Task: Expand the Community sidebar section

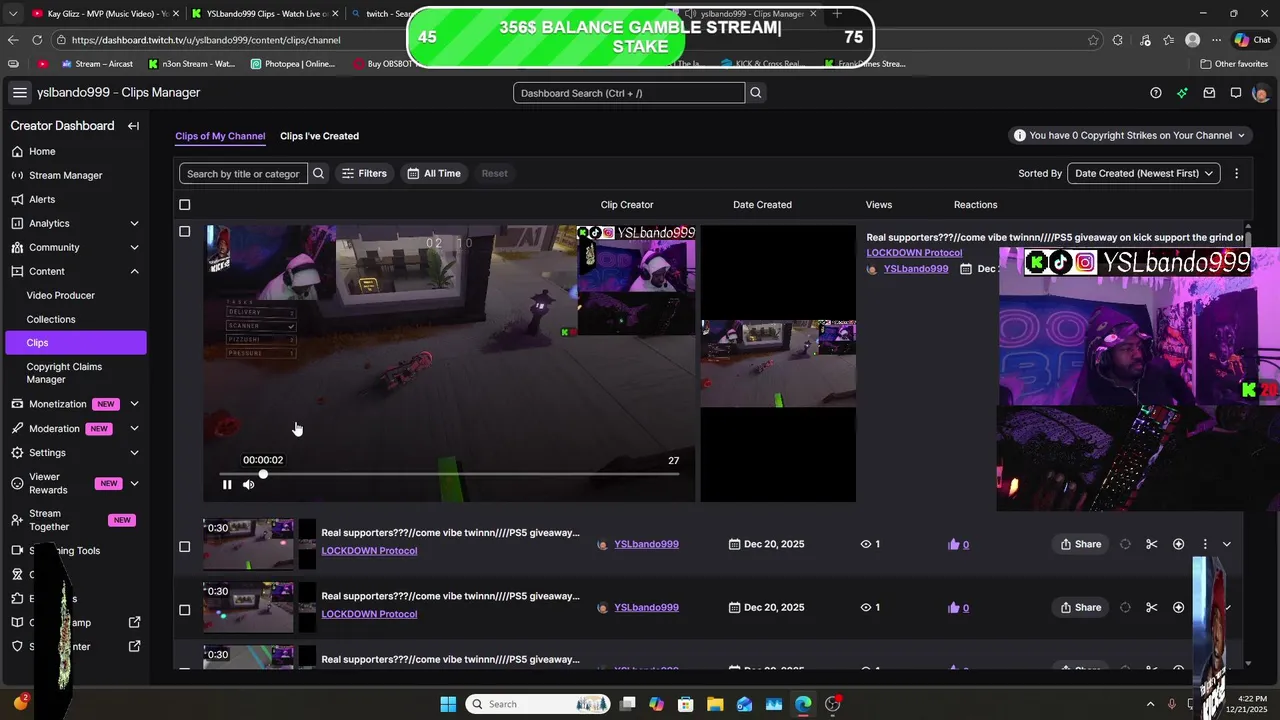Action: coord(134,247)
